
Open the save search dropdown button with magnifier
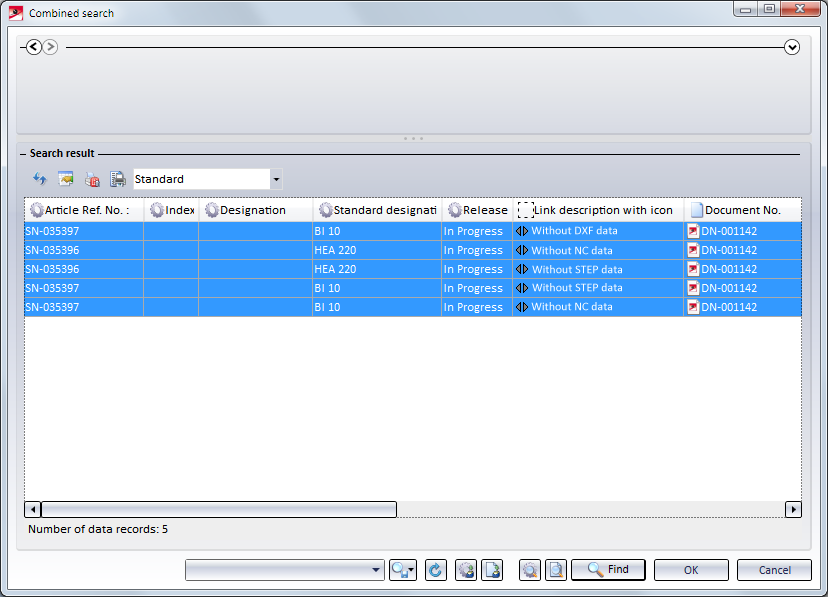(403, 570)
